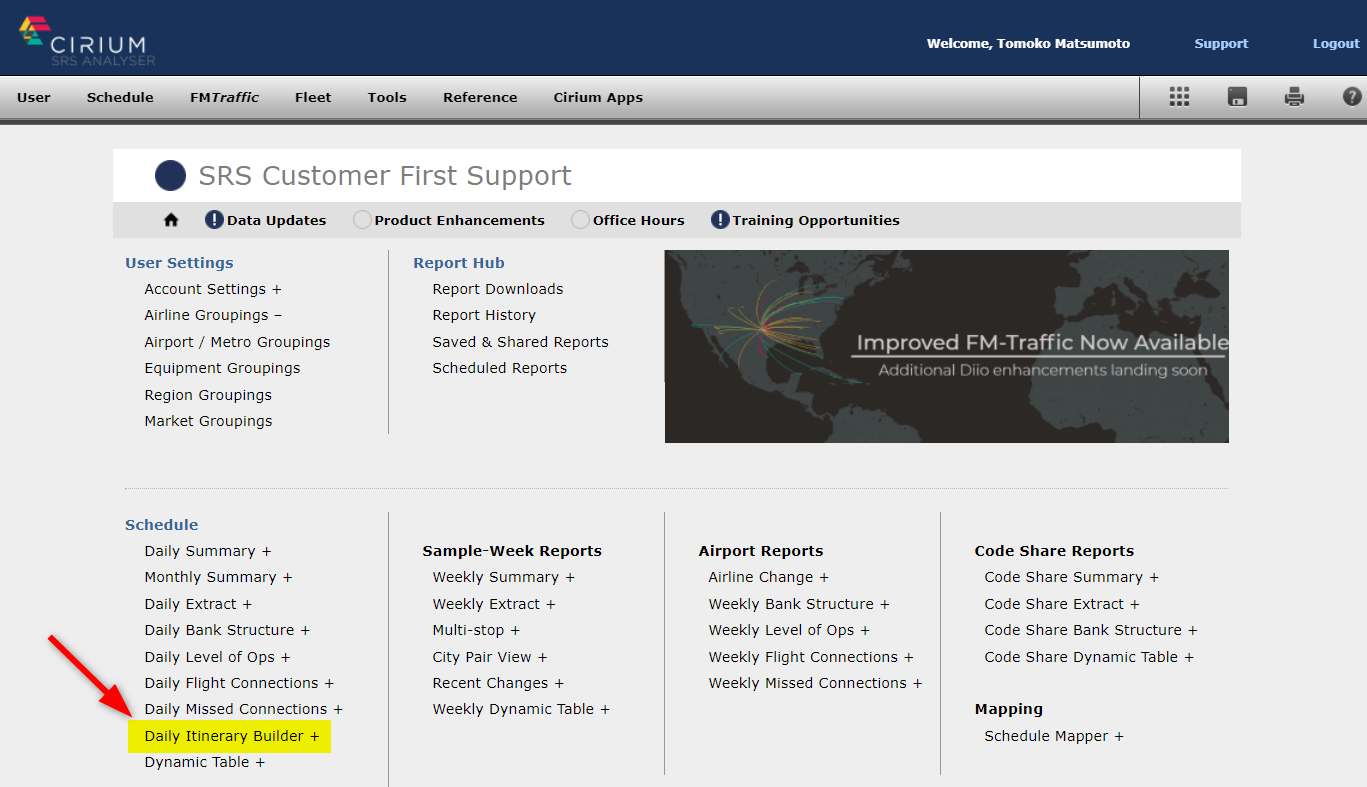Click the Improved FM-Traffic banner image
The height and width of the screenshot is (787, 1367).
click(947, 346)
